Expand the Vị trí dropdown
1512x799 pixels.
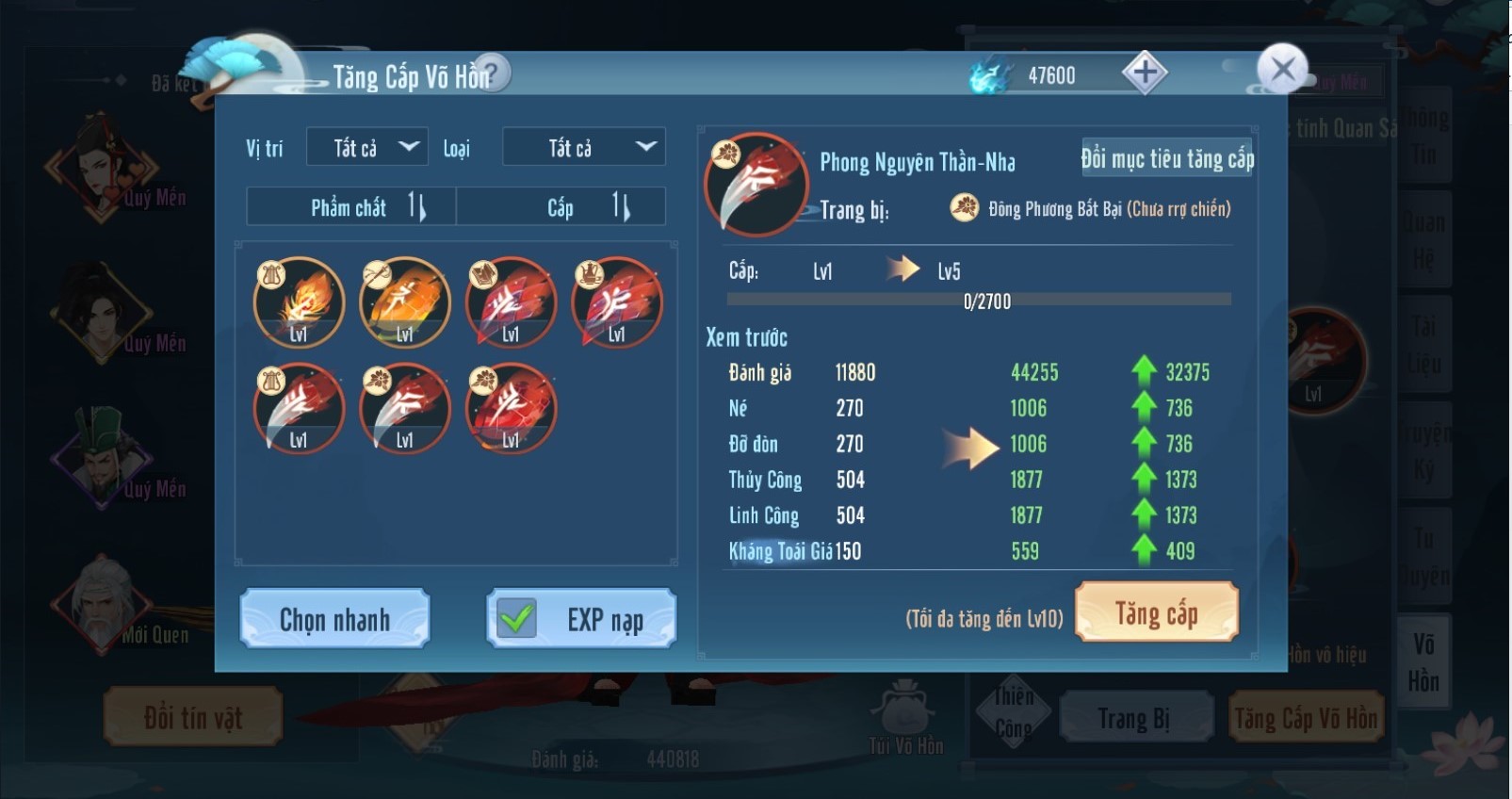367,147
